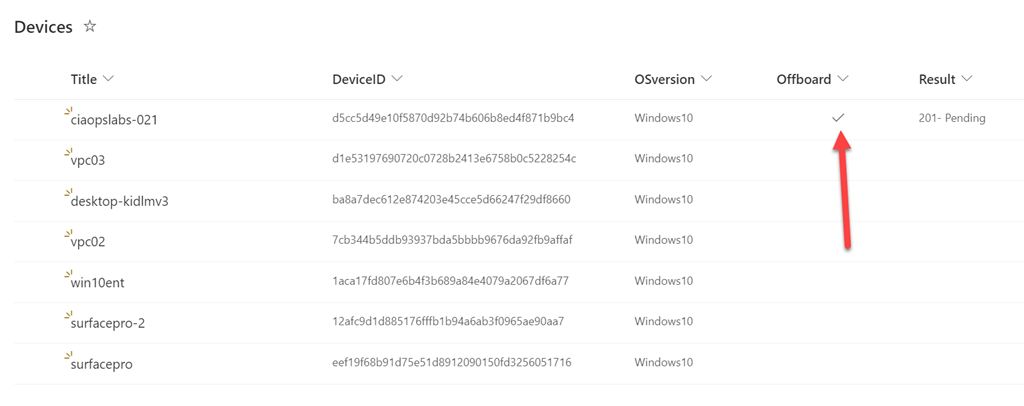Click the new-item indicator beside surfacepro-2

(x=68, y=315)
